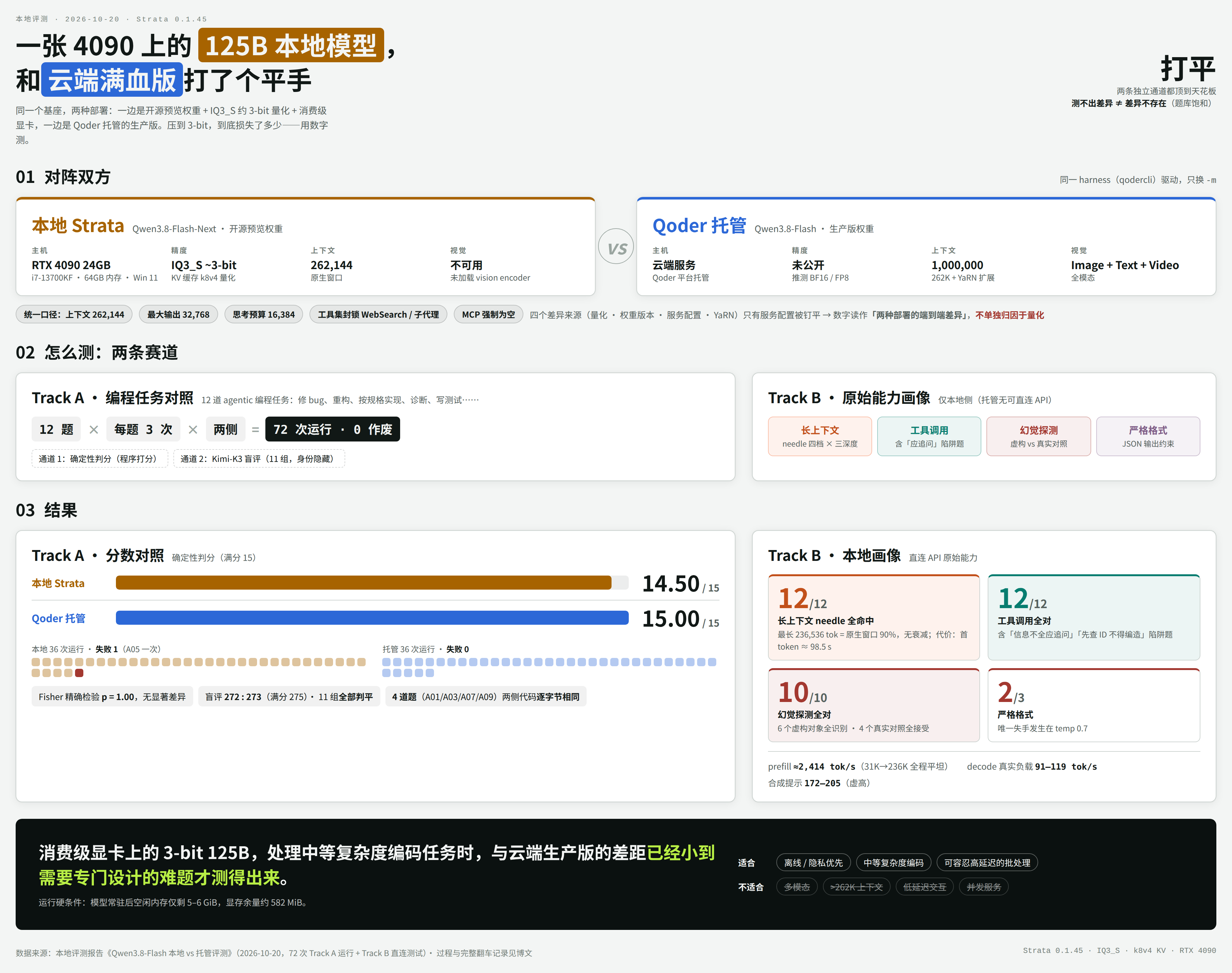Click the 统一口径：上下文 262,144 pill
The width and height of the screenshot is (1232, 973).
point(74,314)
